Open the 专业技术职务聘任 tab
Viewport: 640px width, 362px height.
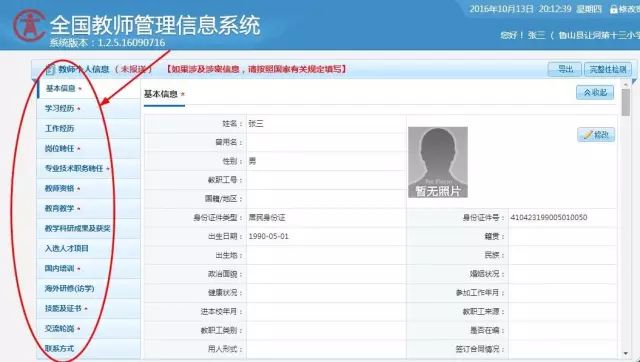pos(89,168)
